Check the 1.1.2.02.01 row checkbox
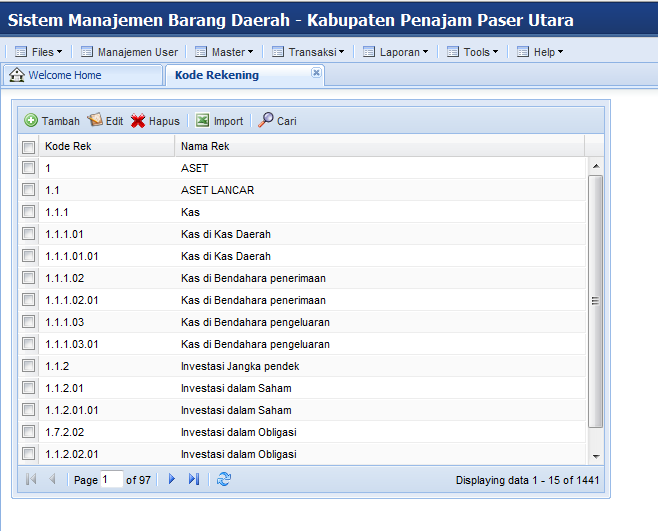658x531 pixels. tap(29, 453)
